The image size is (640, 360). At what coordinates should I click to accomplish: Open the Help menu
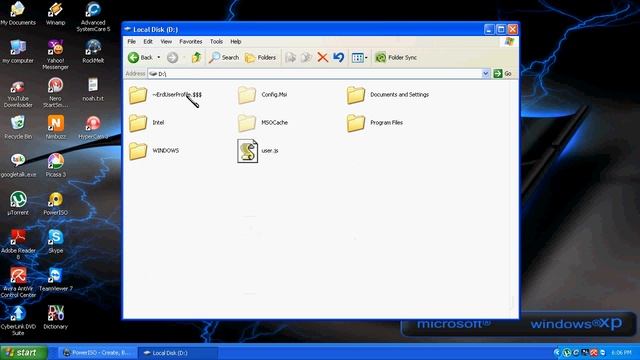pyautogui.click(x=236, y=42)
